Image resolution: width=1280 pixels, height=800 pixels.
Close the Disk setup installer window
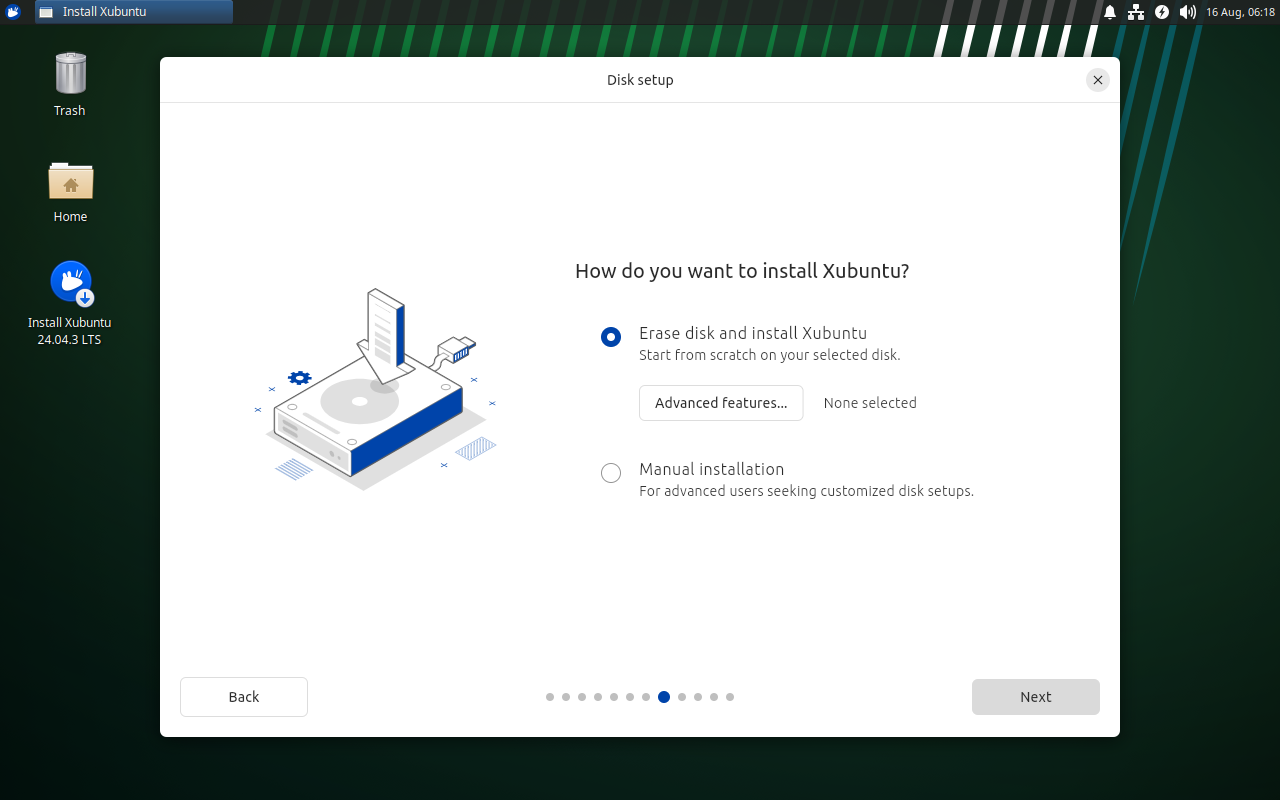pyautogui.click(x=1098, y=80)
